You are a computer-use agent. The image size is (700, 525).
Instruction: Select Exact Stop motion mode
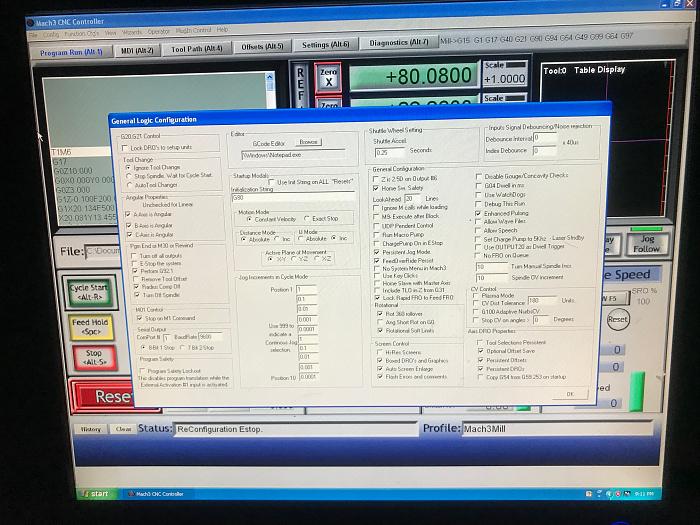click(306, 219)
